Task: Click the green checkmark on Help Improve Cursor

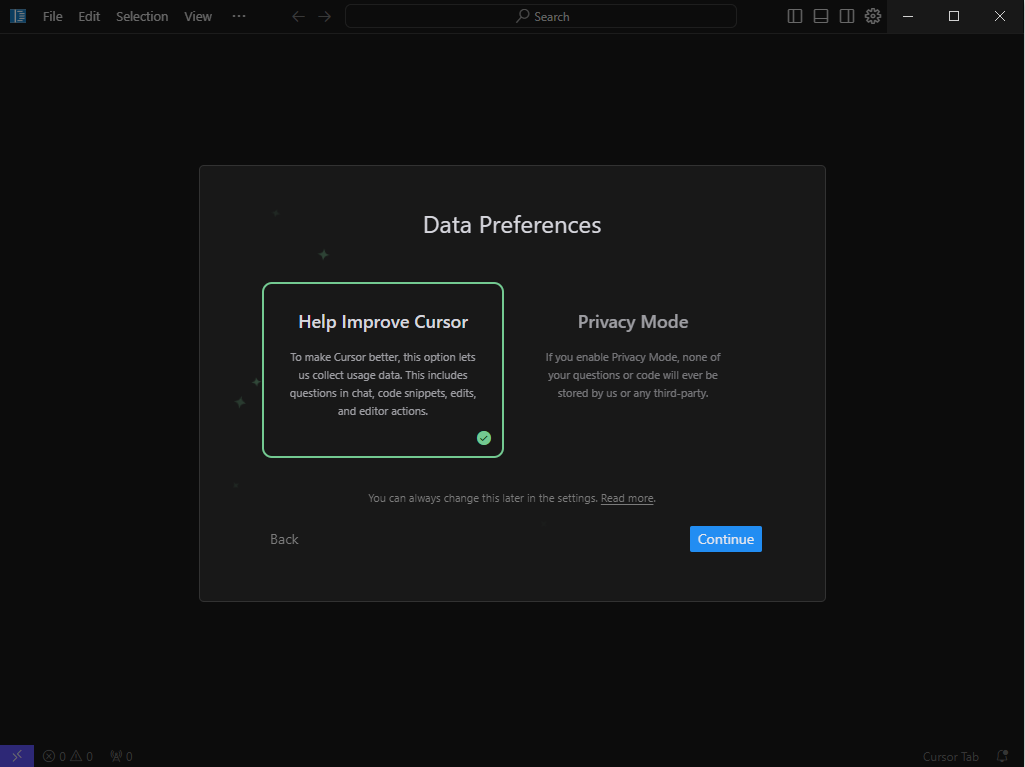Action: 484,438
